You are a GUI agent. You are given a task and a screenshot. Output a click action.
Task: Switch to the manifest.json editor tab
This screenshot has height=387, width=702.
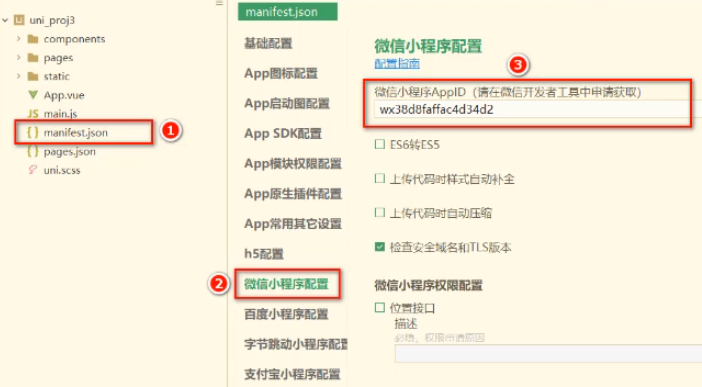[287, 12]
